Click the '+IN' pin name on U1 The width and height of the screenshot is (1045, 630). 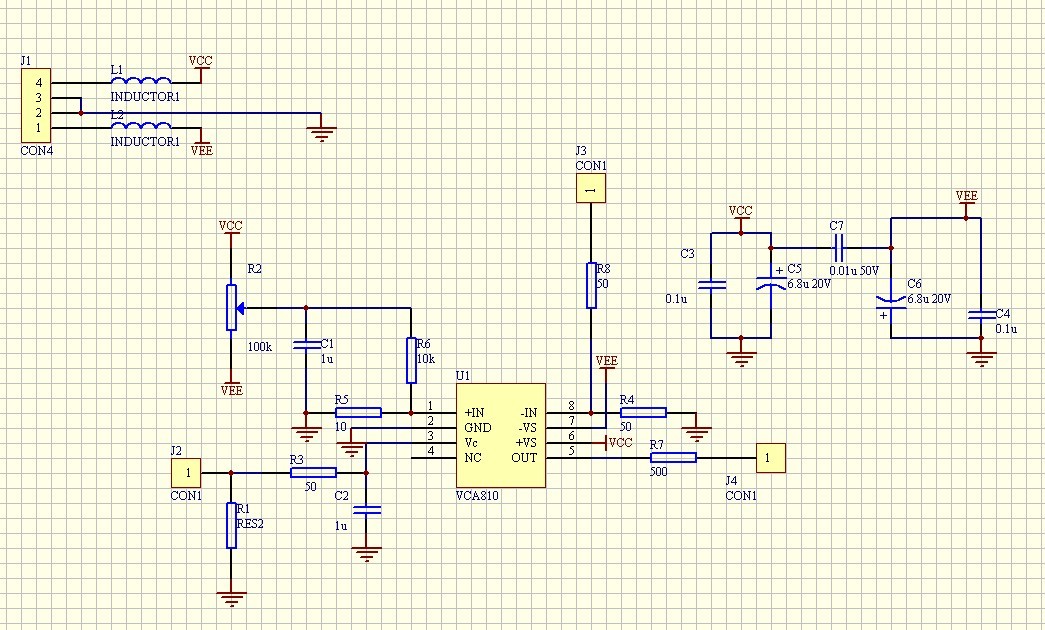click(x=475, y=413)
